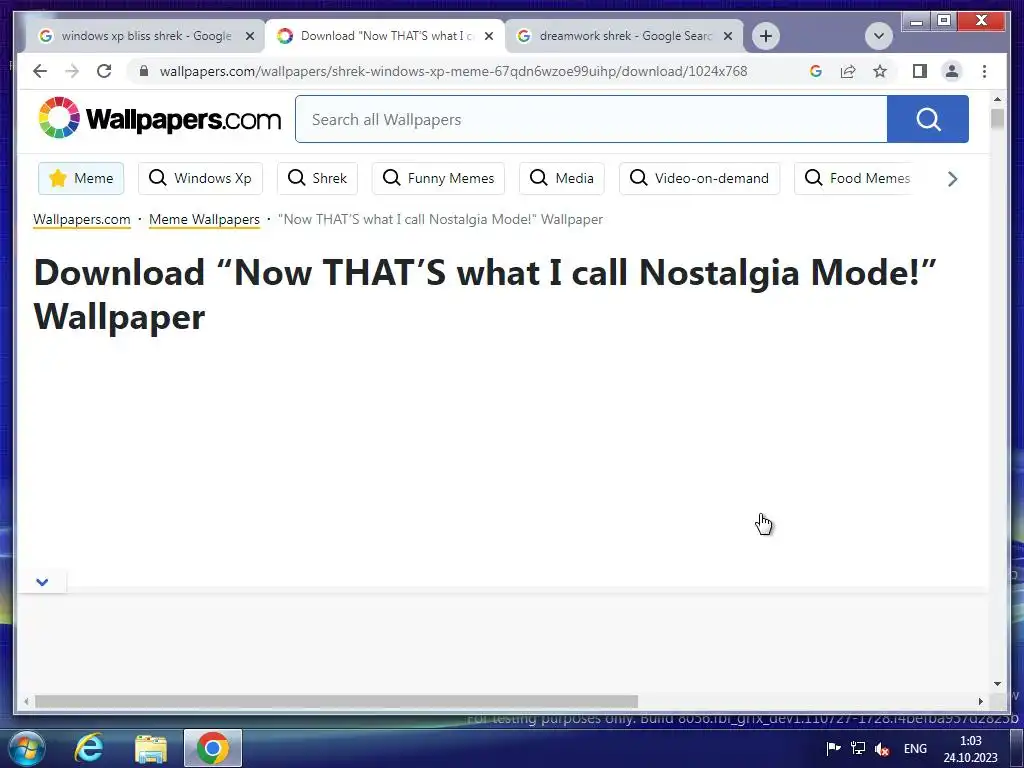Click the scroll right arrow

coord(980,701)
